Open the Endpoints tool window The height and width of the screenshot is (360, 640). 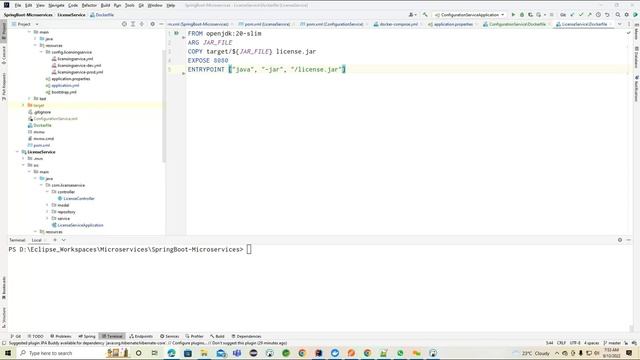click(141, 336)
